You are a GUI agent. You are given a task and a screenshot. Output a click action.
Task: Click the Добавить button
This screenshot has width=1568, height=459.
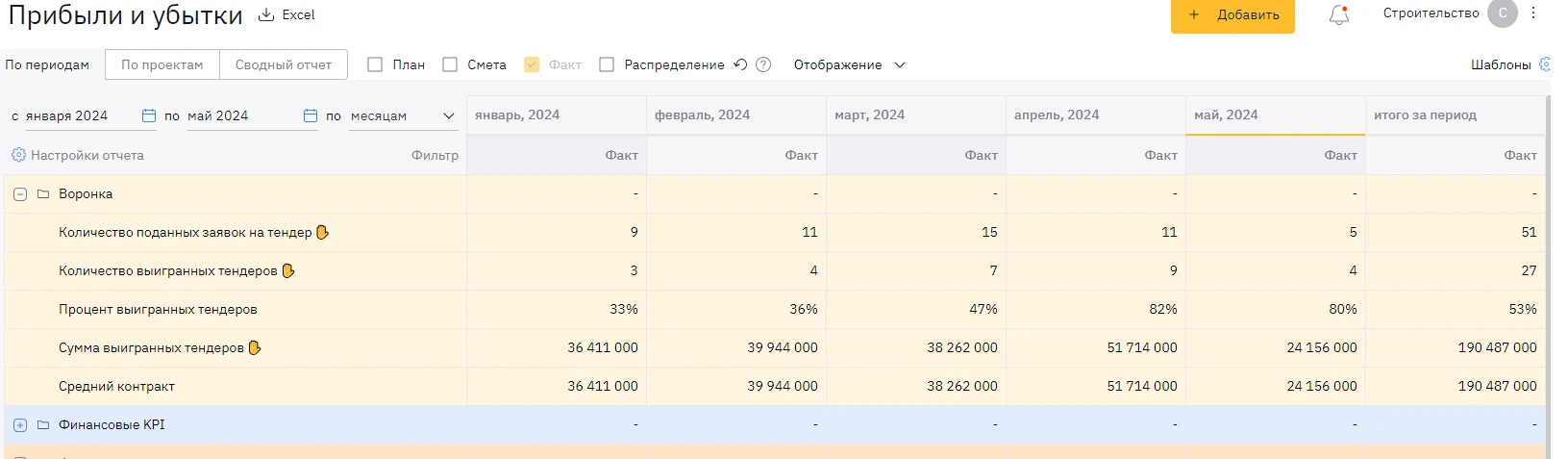pos(1232,15)
